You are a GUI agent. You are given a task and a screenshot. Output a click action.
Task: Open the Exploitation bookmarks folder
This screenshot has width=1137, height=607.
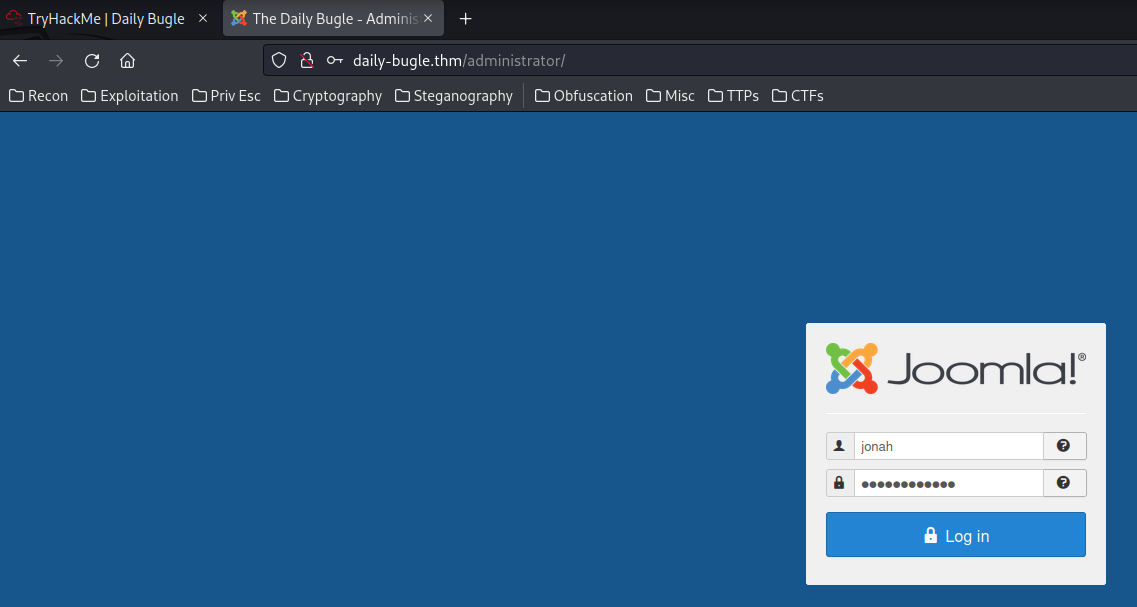pos(130,96)
